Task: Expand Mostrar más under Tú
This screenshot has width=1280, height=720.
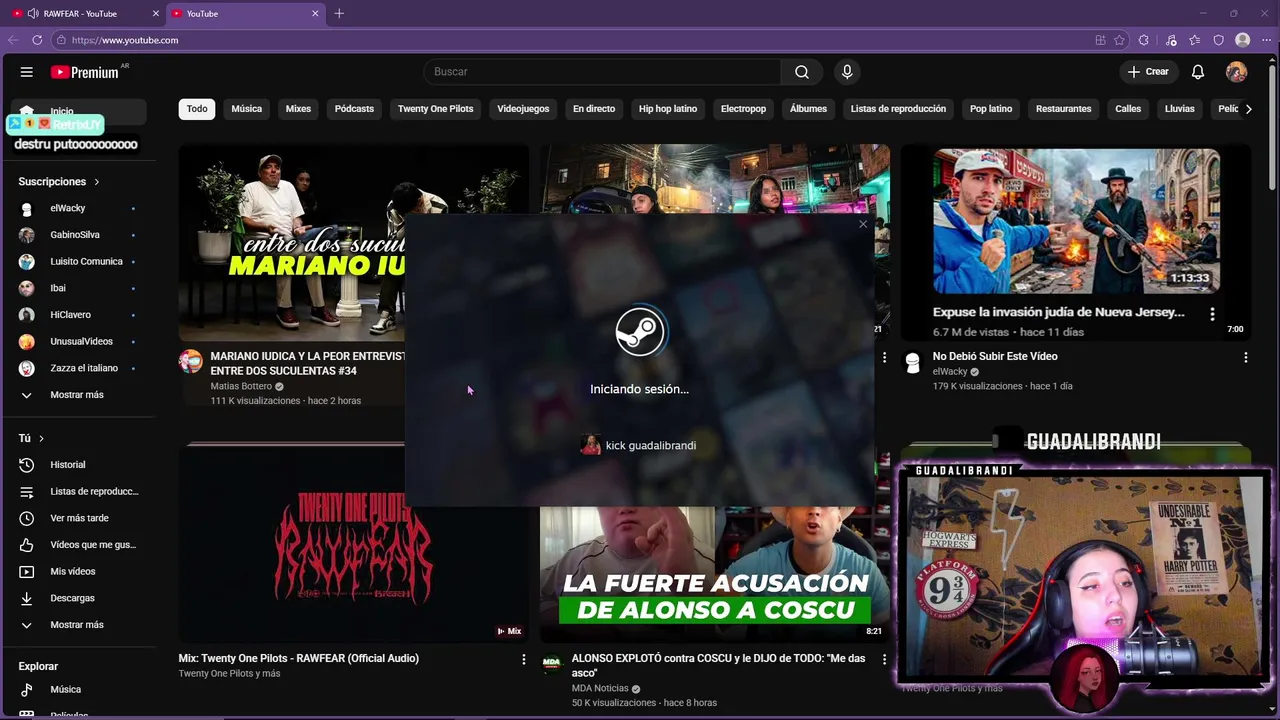Action: click(x=81, y=625)
